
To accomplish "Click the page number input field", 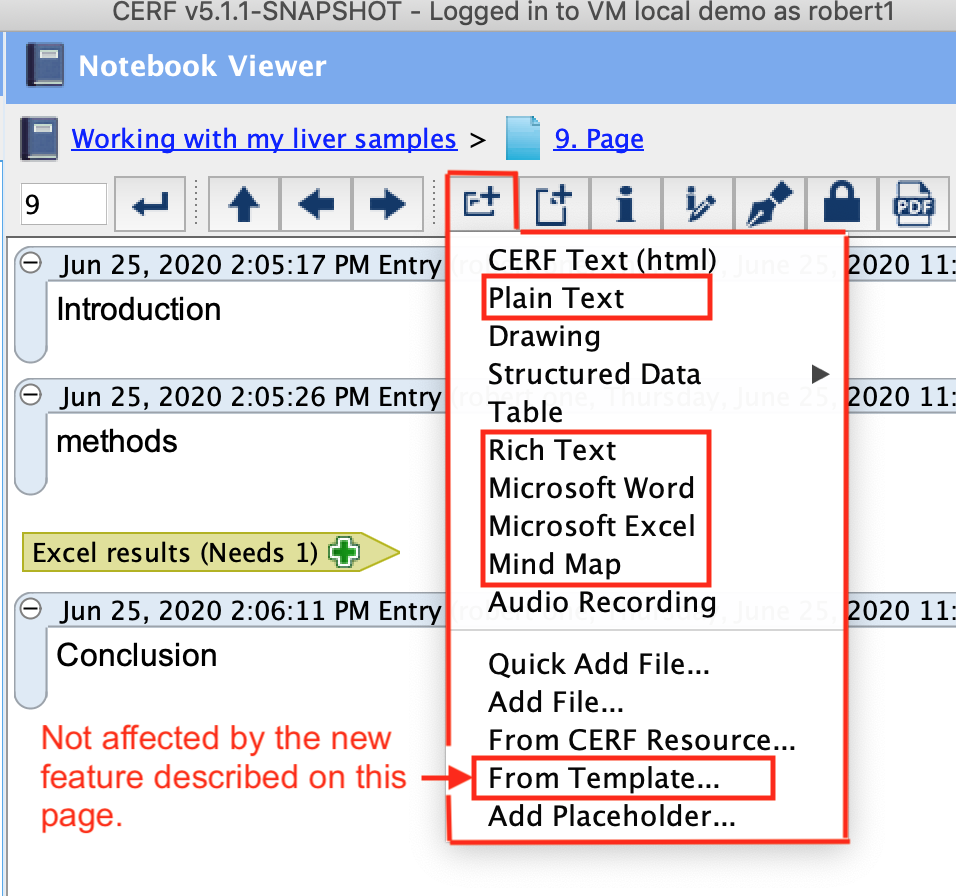I will [64, 205].
